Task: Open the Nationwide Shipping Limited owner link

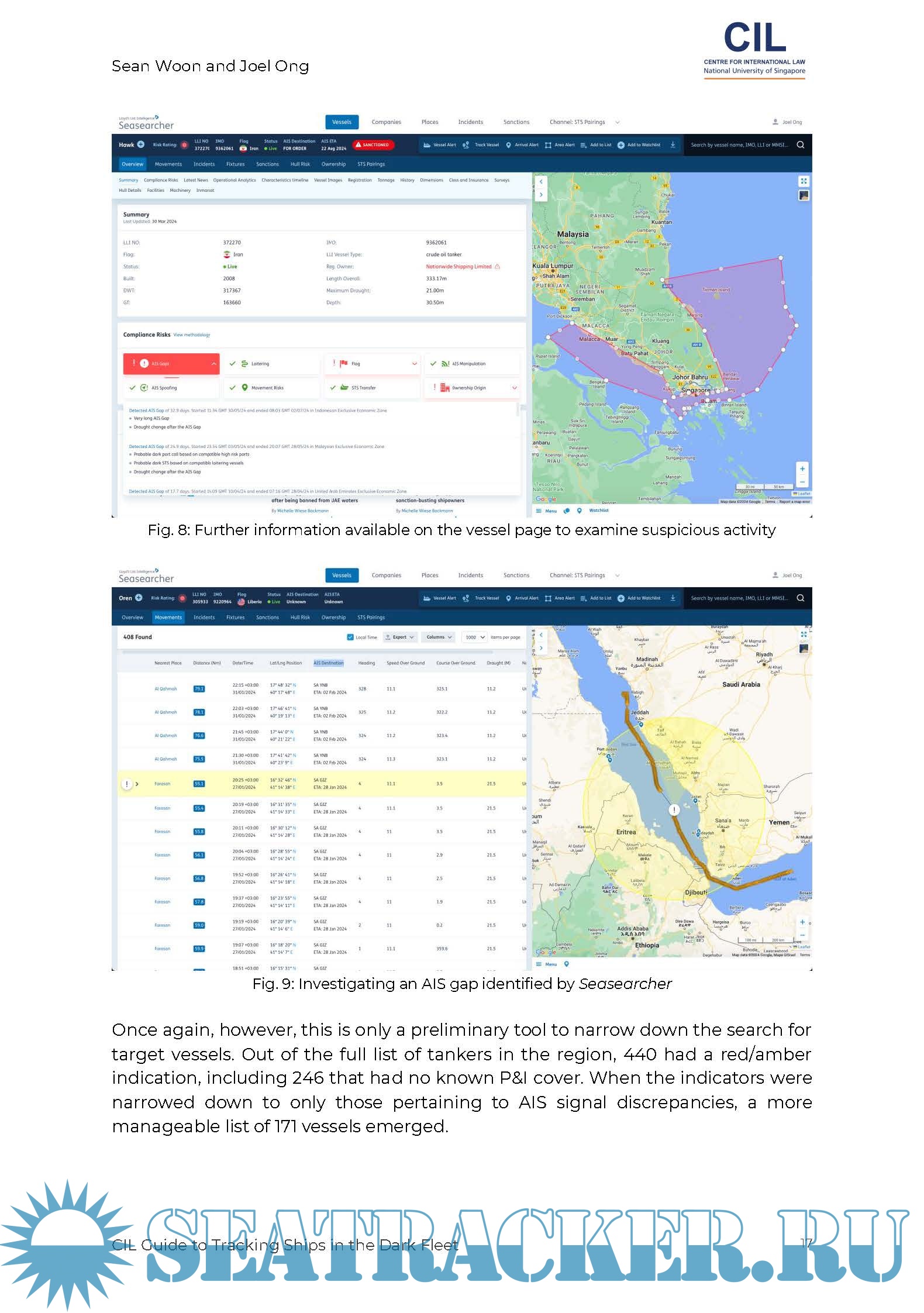Action: [x=458, y=267]
